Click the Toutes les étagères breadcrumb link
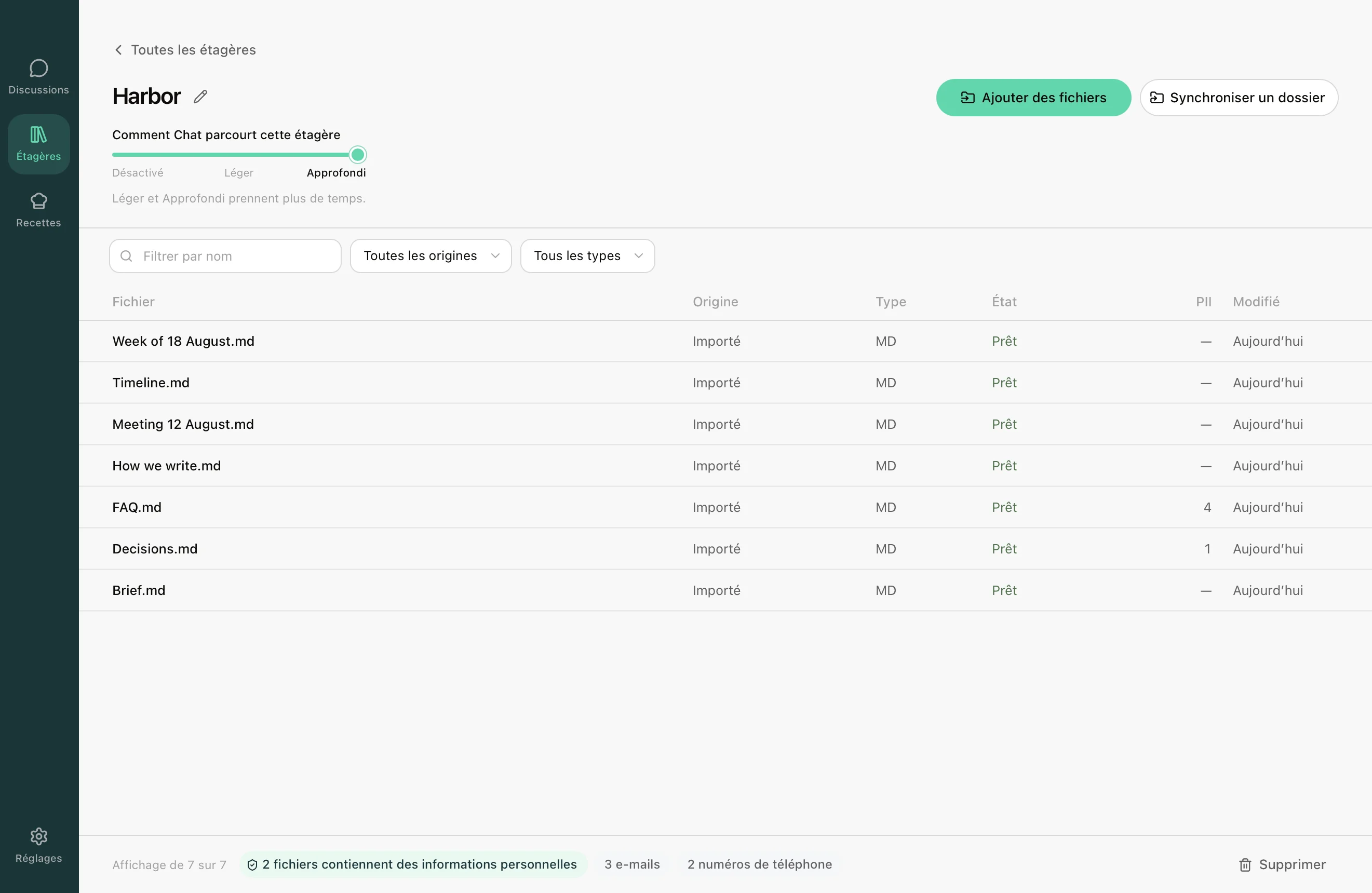 [193, 50]
